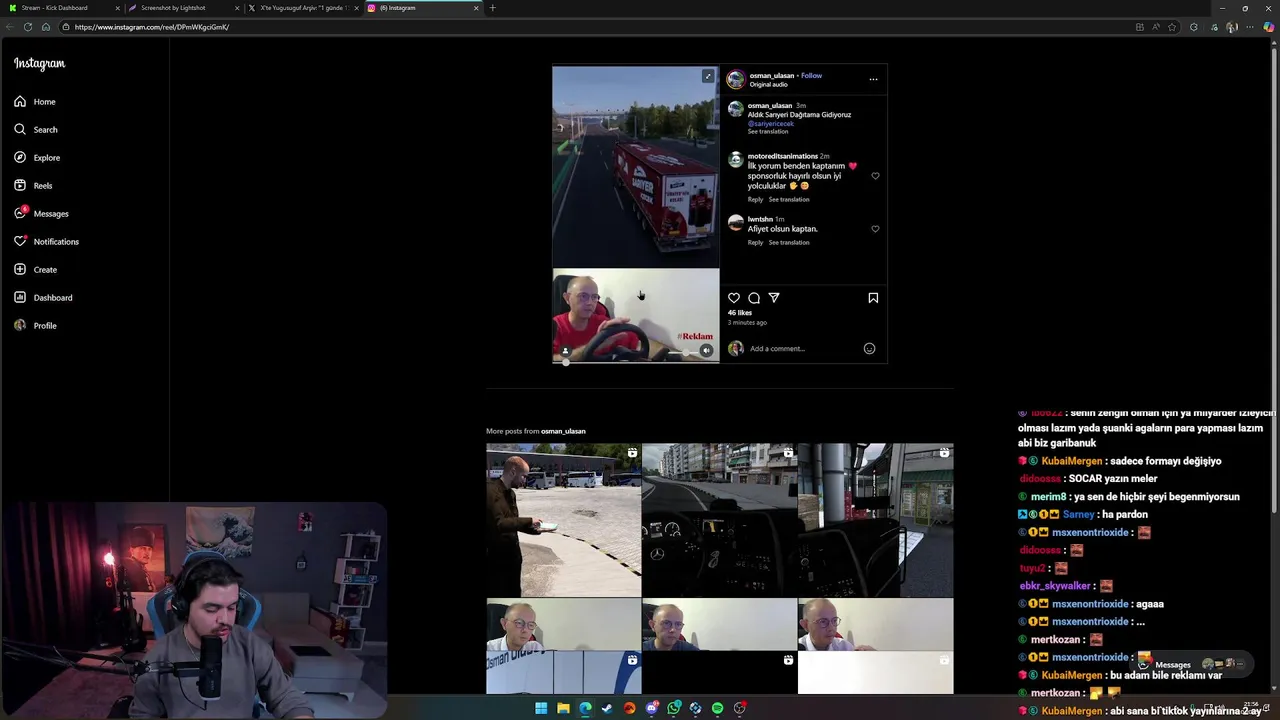Viewport: 1280px width, 720px height.
Task: Open Spotify from the taskbar
Action: click(x=717, y=708)
